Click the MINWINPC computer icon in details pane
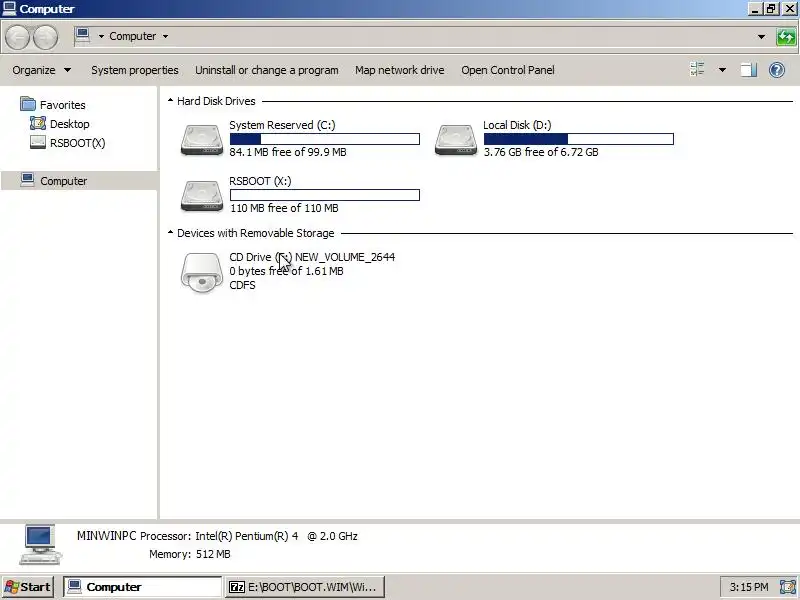Screen dimensions: 800x600 pos(40,544)
